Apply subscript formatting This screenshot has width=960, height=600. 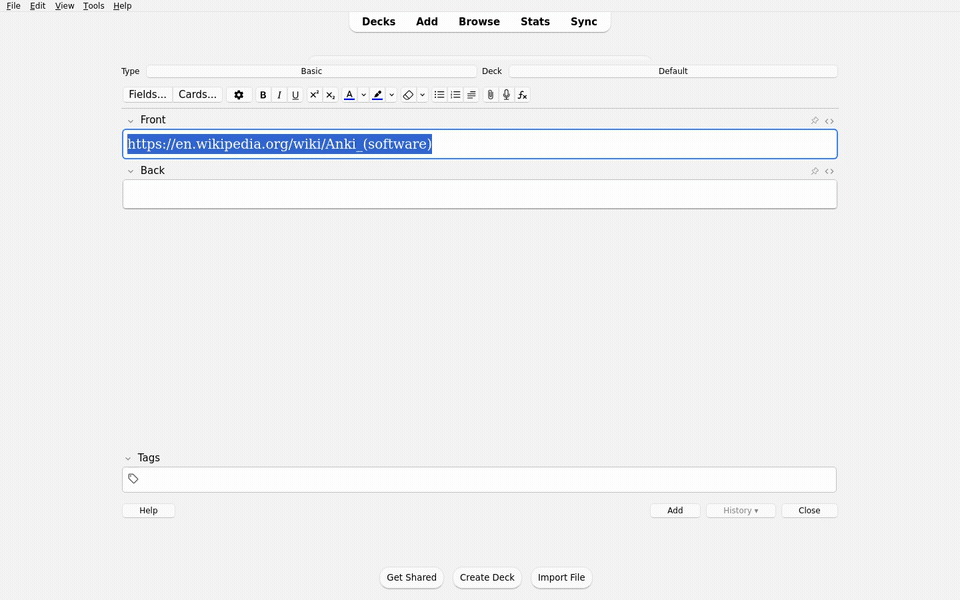tap(330, 95)
